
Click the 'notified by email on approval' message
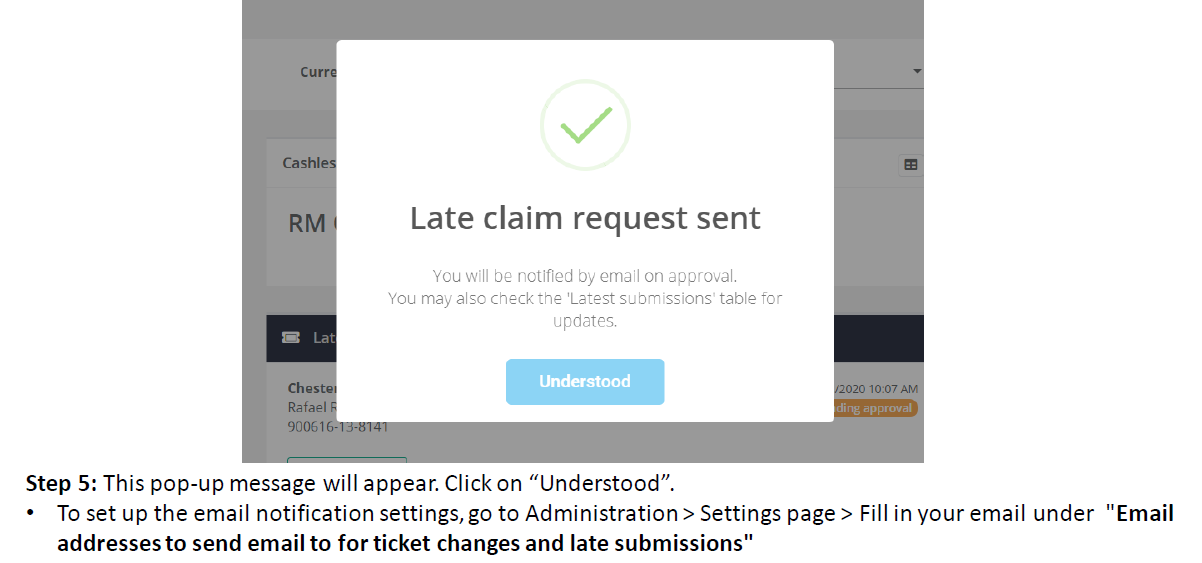point(585,276)
